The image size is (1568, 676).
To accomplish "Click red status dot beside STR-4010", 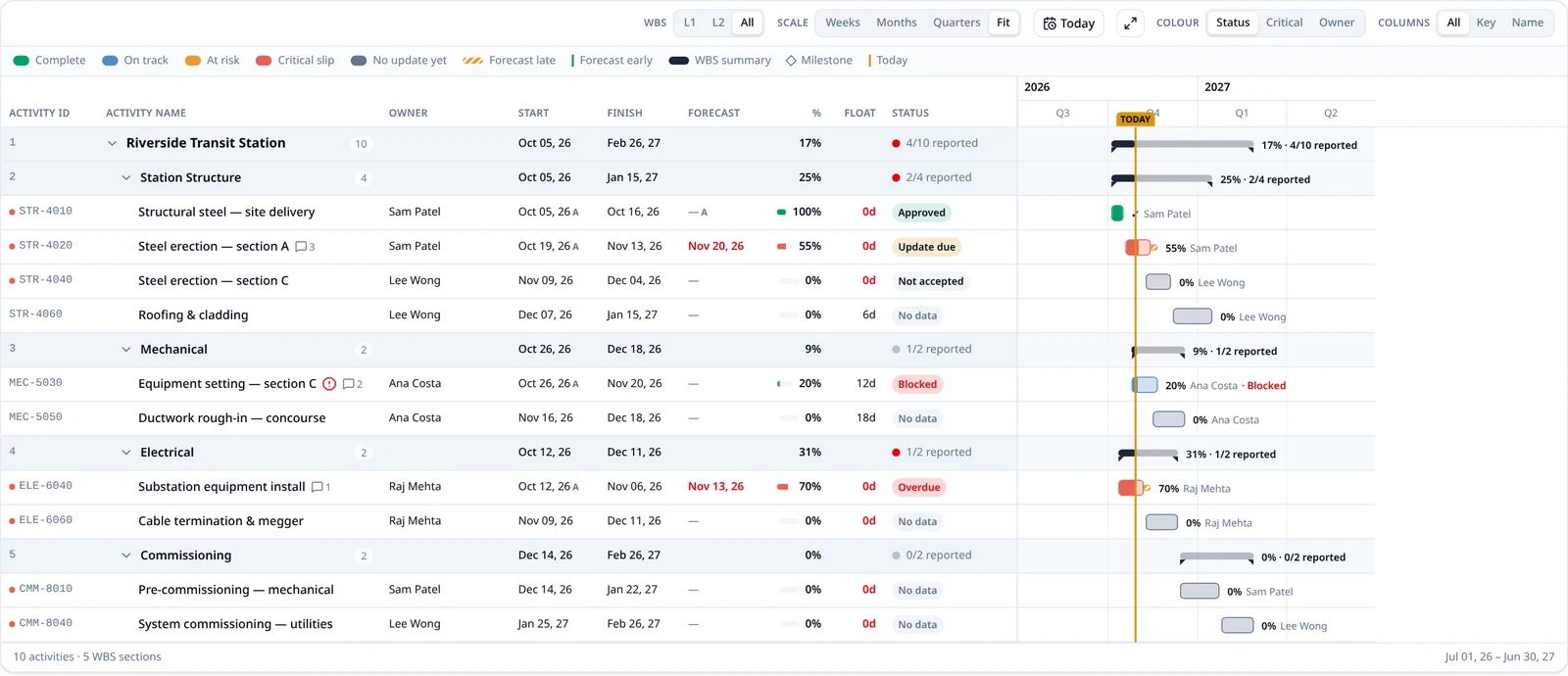I will [12, 212].
